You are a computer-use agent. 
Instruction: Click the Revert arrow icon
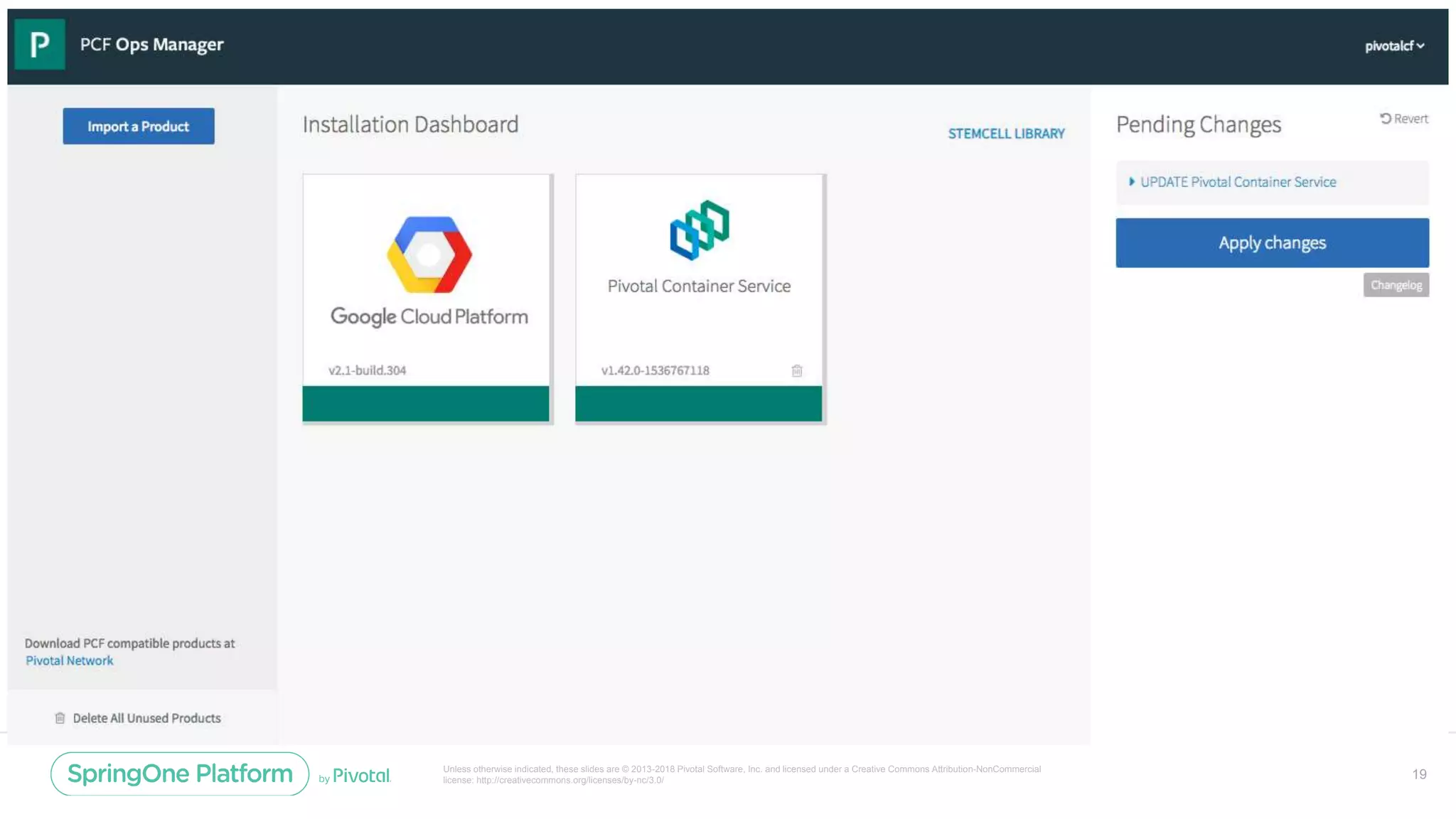[1386, 118]
